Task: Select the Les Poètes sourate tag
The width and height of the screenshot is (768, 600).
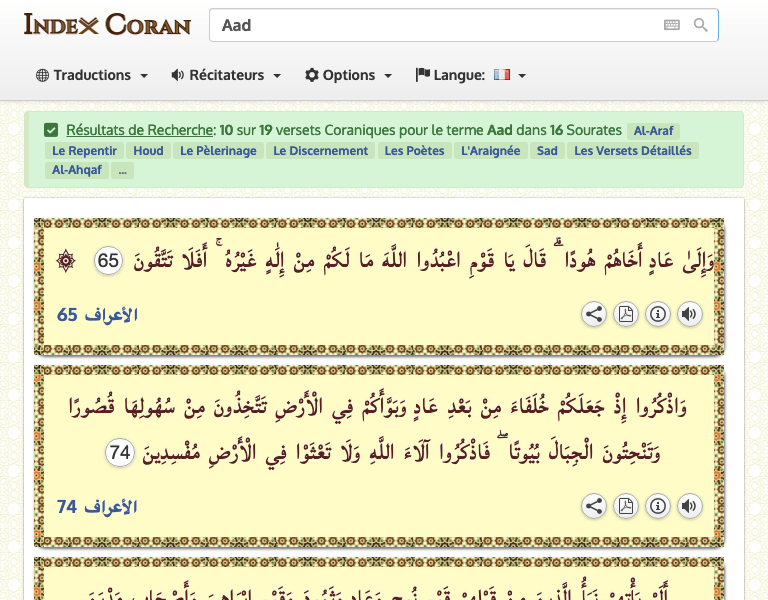Action: click(414, 151)
